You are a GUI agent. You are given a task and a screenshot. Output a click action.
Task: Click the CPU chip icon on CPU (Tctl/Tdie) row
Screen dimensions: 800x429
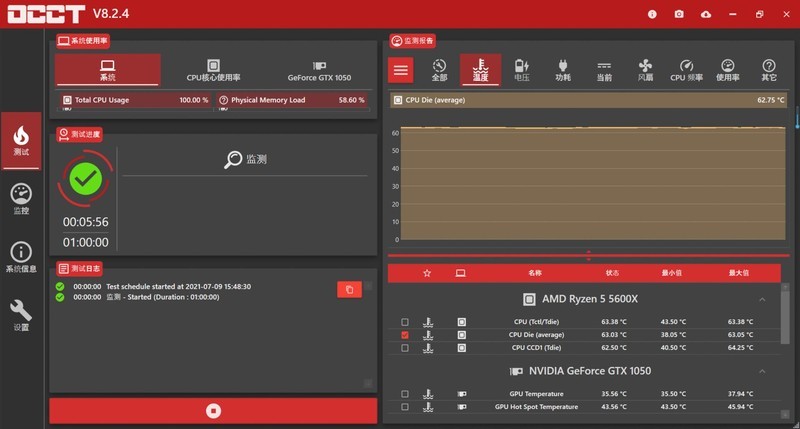pos(462,322)
